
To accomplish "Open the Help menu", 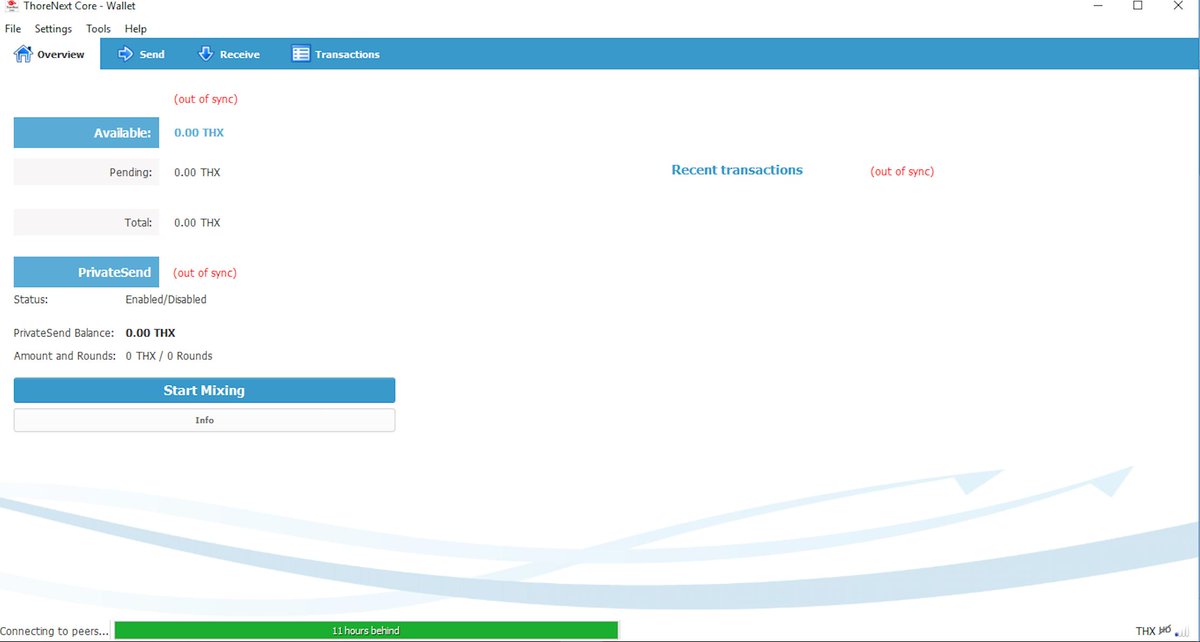I will pos(135,29).
